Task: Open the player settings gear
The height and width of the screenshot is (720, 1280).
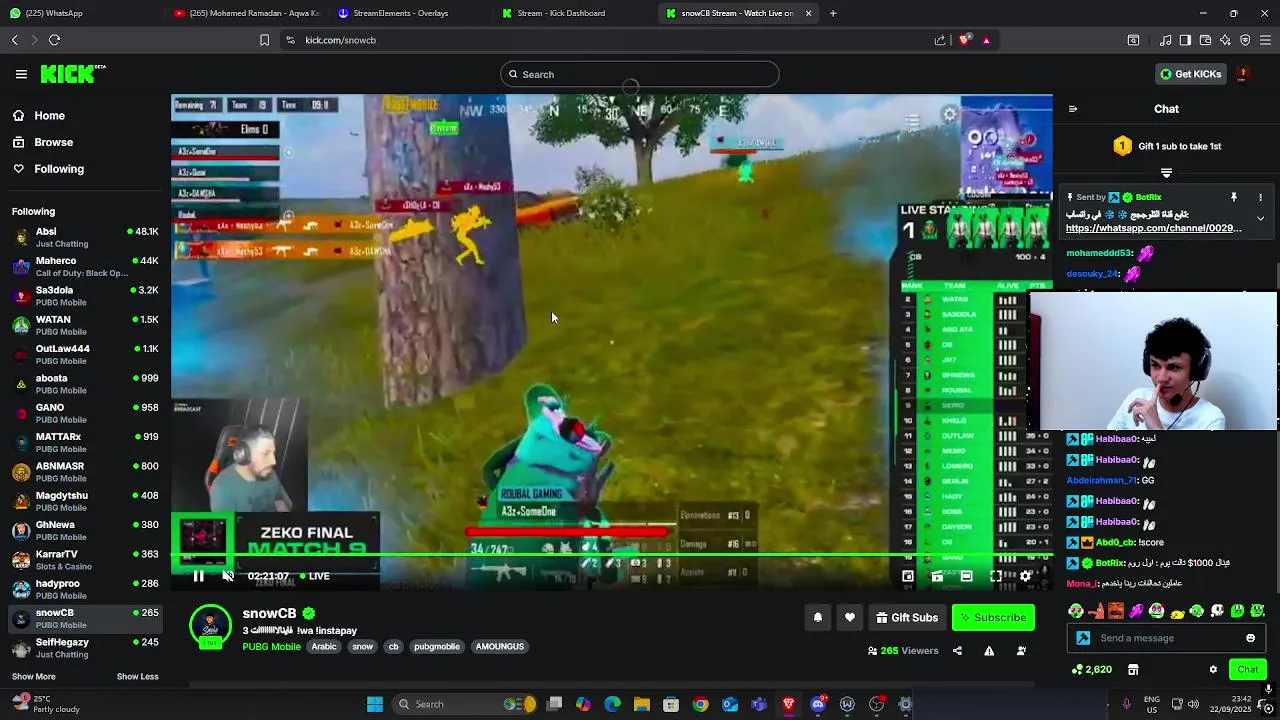Action: [1025, 576]
